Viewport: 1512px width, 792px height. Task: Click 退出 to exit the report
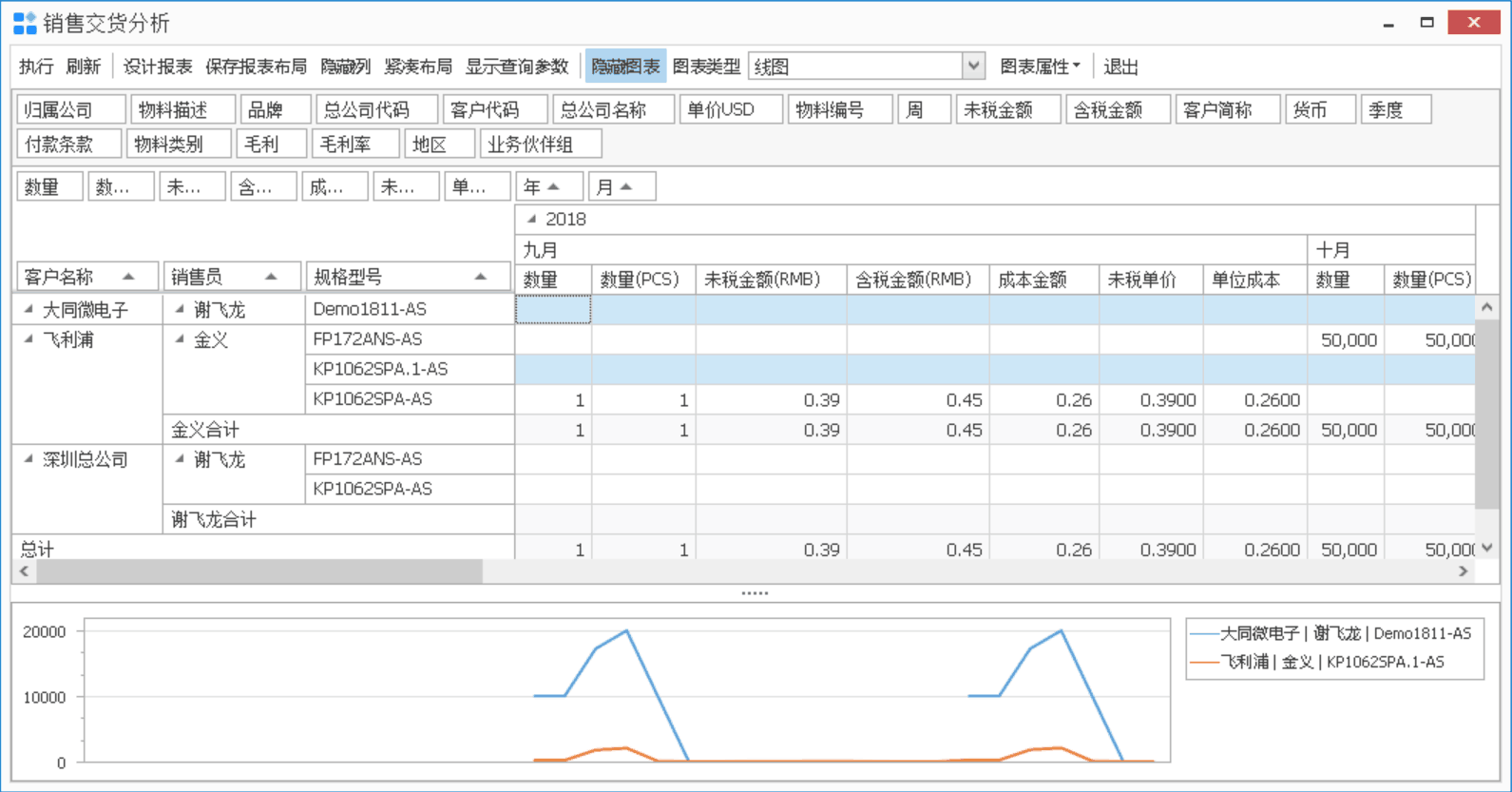1121,67
